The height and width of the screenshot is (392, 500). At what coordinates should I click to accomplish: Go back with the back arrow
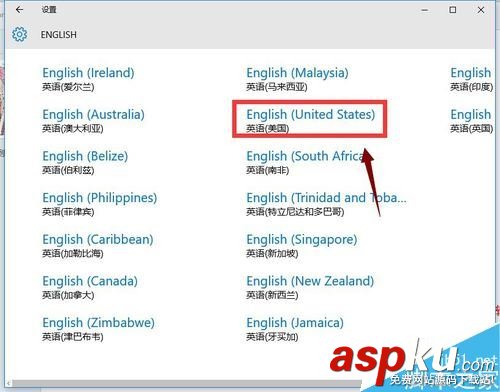click(19, 10)
